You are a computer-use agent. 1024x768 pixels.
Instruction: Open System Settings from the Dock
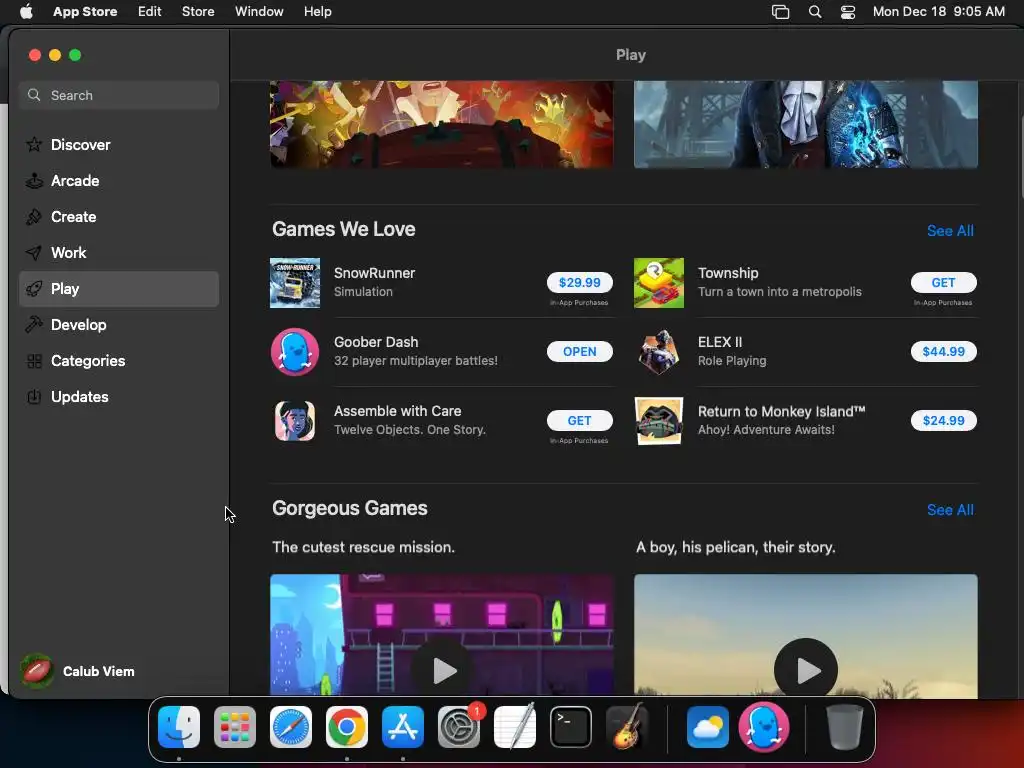(458, 727)
